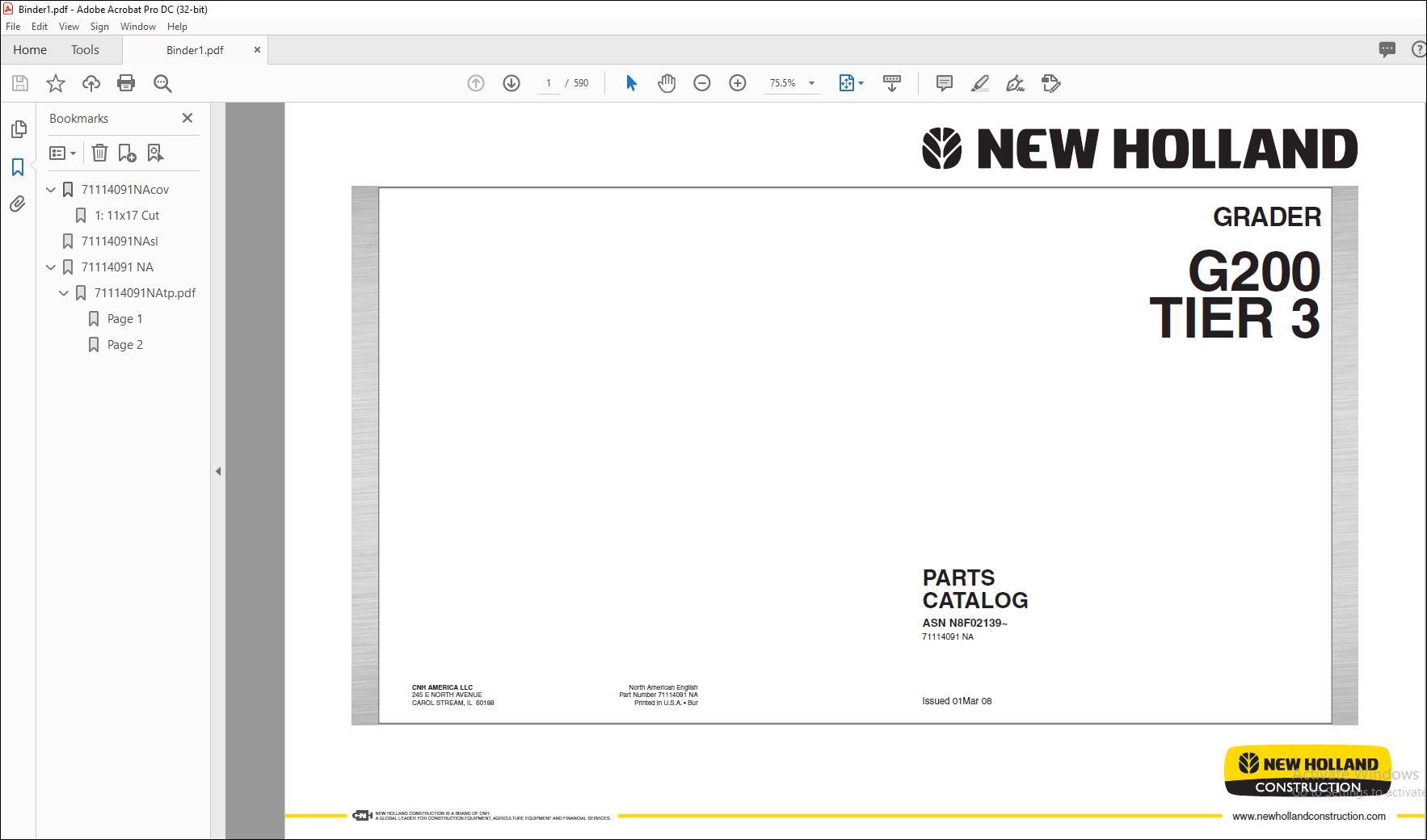Viewport: 1427px width, 840px height.
Task: Open chat notifications icon at top right
Action: pyautogui.click(x=1387, y=50)
